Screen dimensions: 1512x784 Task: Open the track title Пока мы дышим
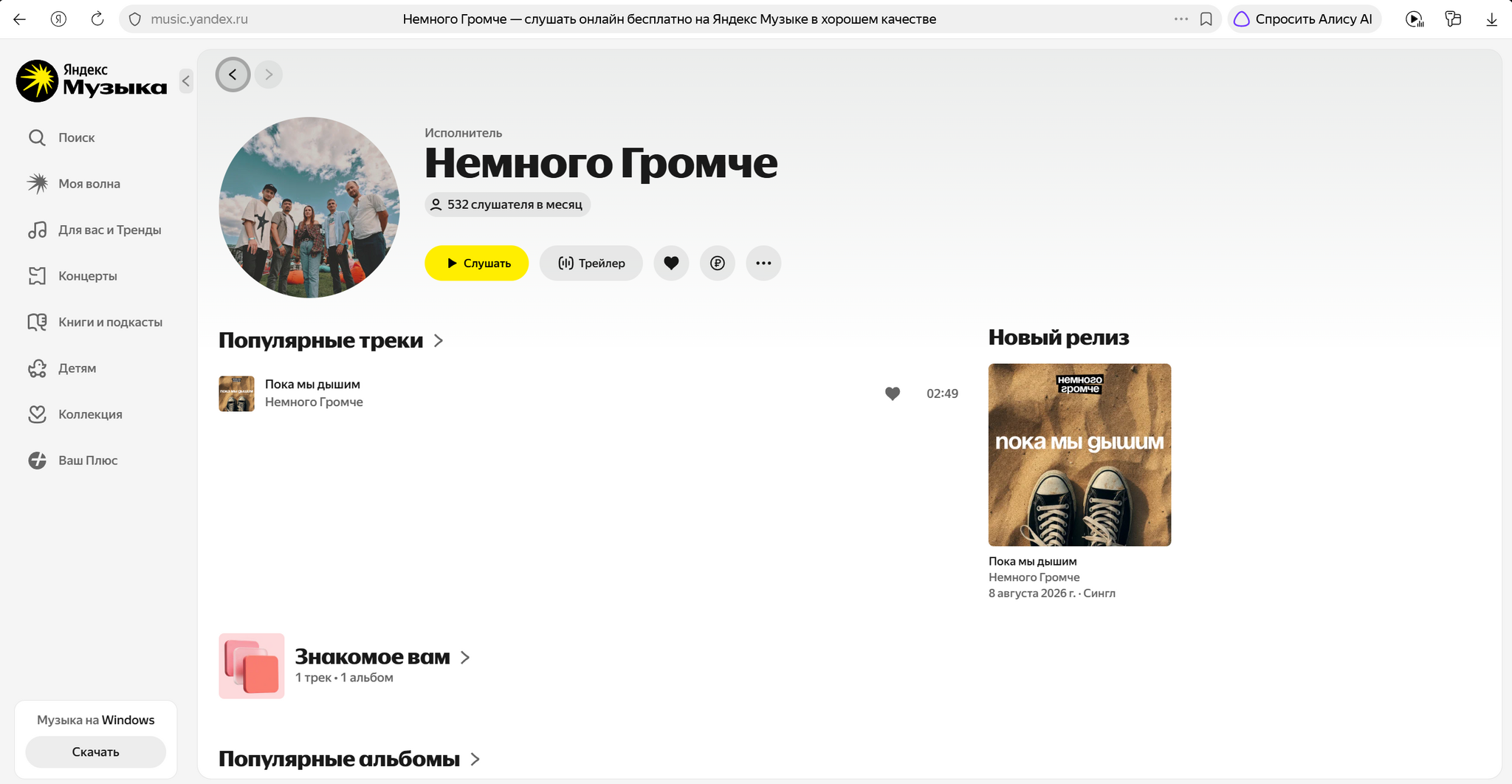tap(312, 384)
